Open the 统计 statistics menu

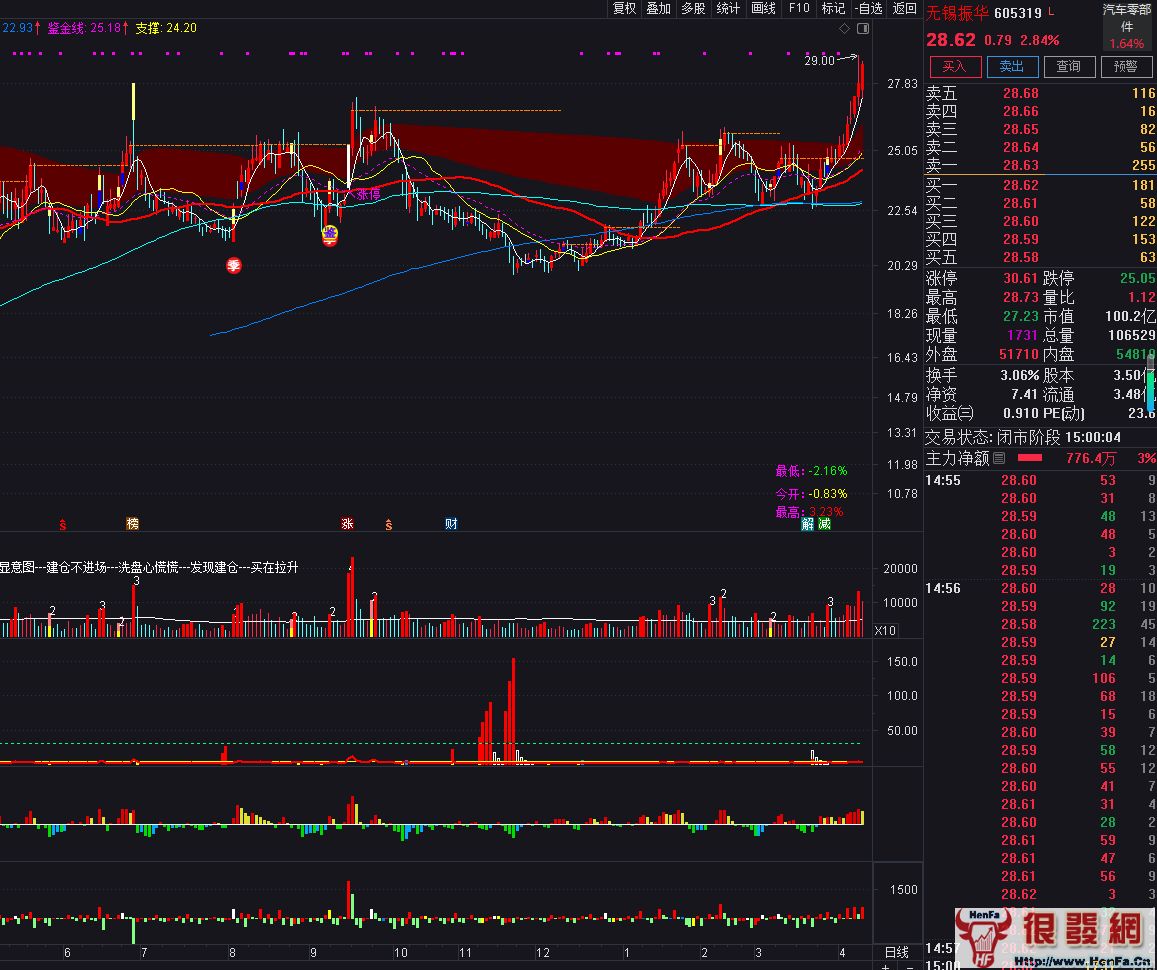pos(728,8)
